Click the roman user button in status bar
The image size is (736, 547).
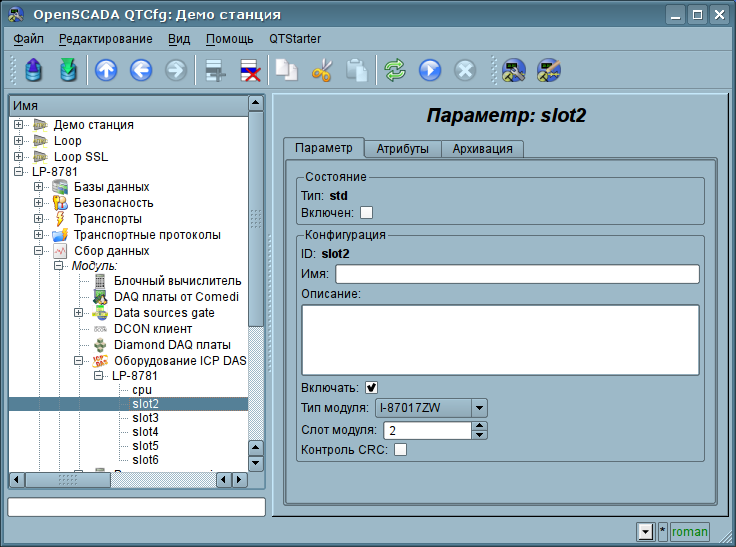click(689, 532)
